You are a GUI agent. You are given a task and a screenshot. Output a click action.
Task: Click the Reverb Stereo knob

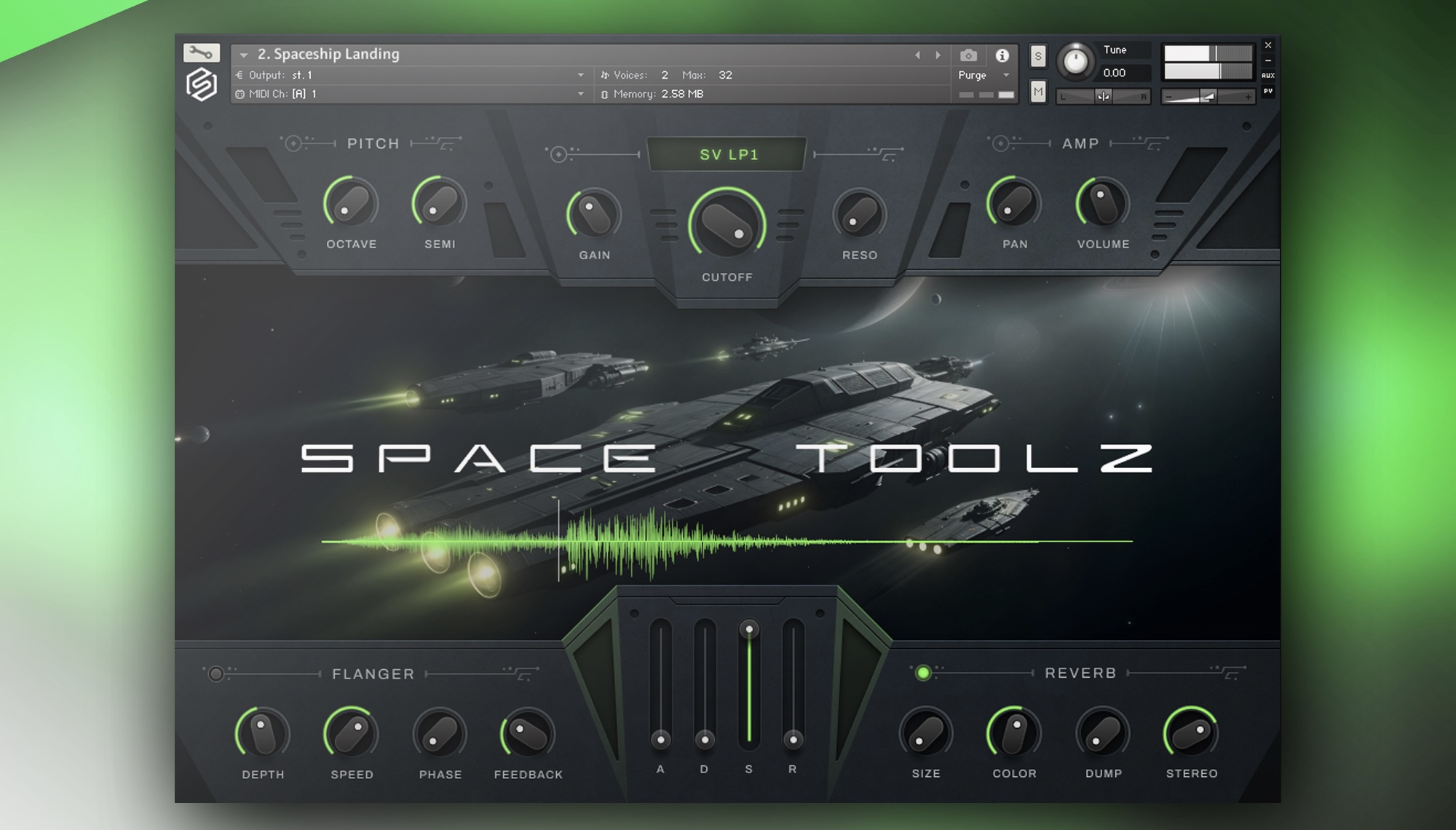1191,732
